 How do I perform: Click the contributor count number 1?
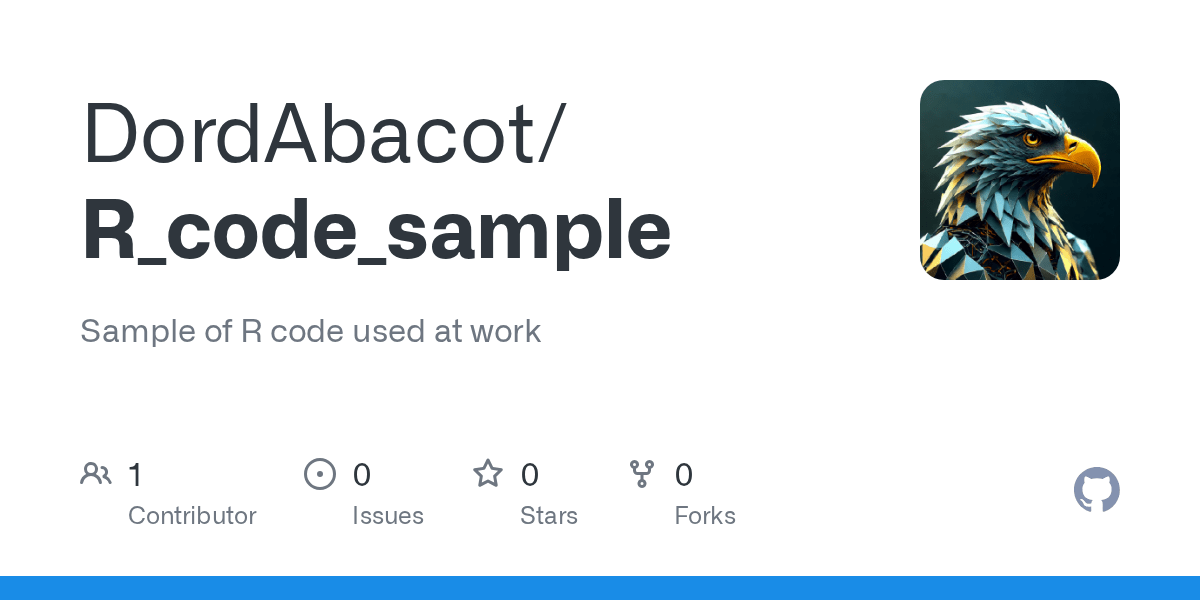tap(135, 474)
